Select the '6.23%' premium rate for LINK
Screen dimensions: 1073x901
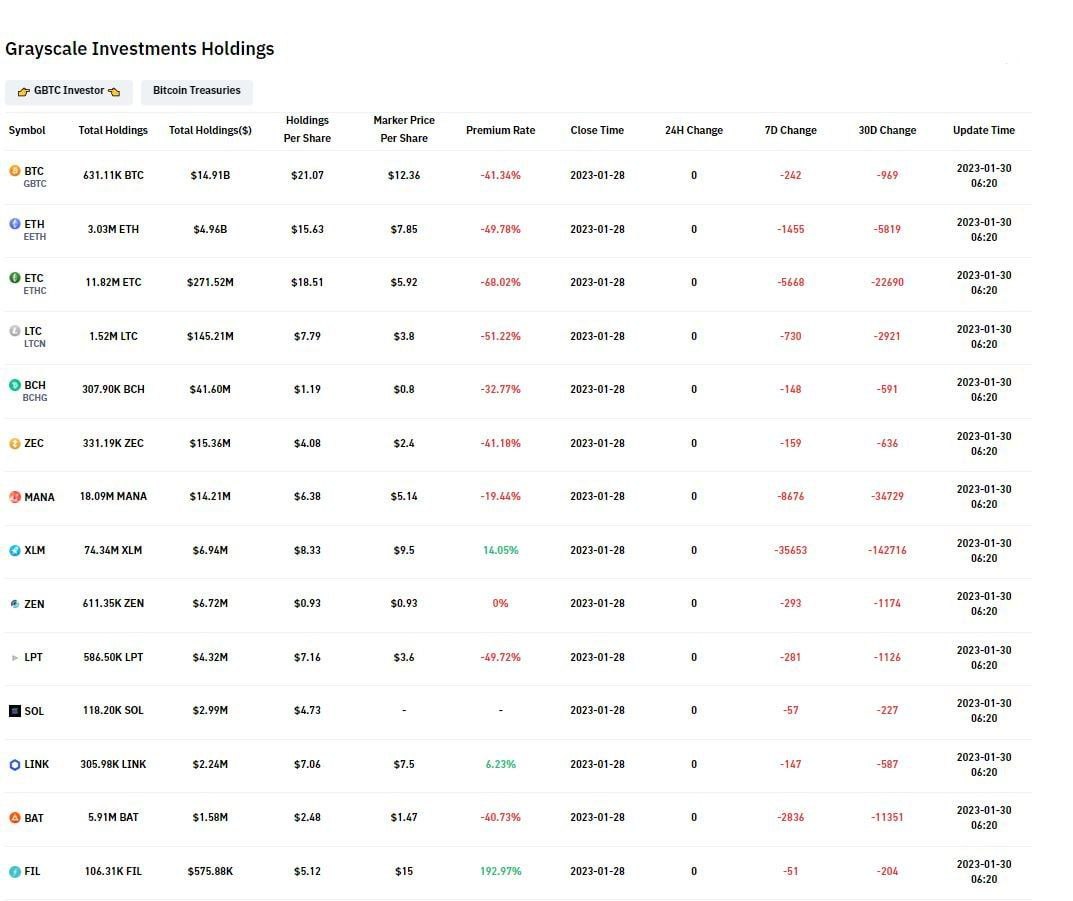pos(500,764)
